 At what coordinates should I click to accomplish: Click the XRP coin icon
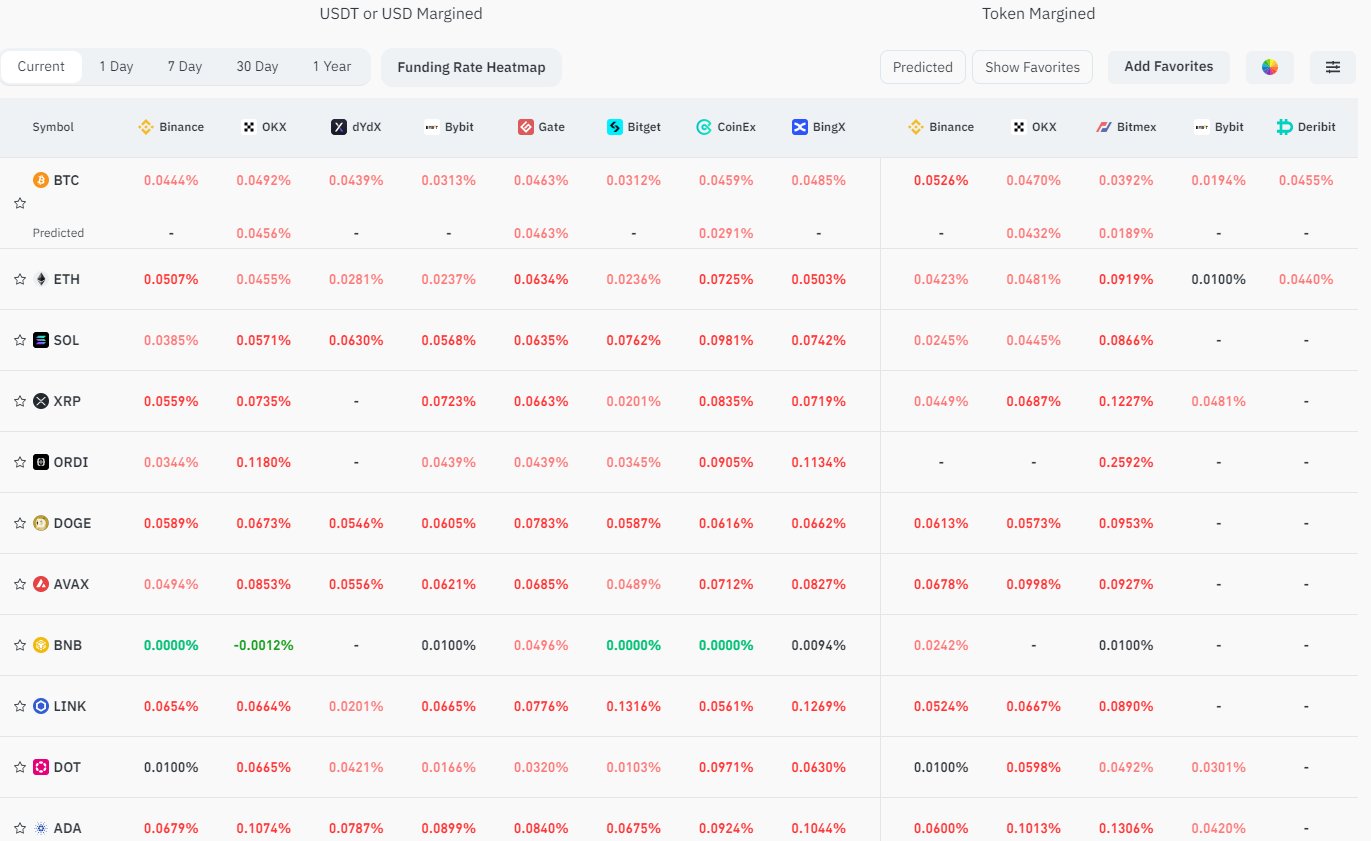41,401
